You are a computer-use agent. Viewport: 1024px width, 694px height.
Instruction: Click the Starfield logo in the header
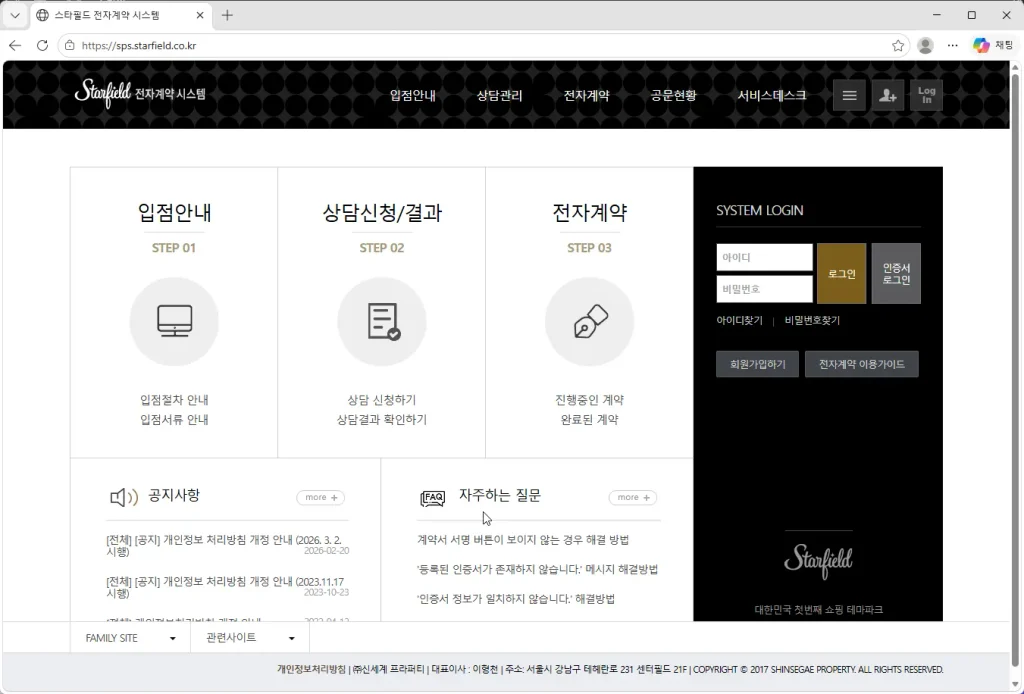coord(140,94)
